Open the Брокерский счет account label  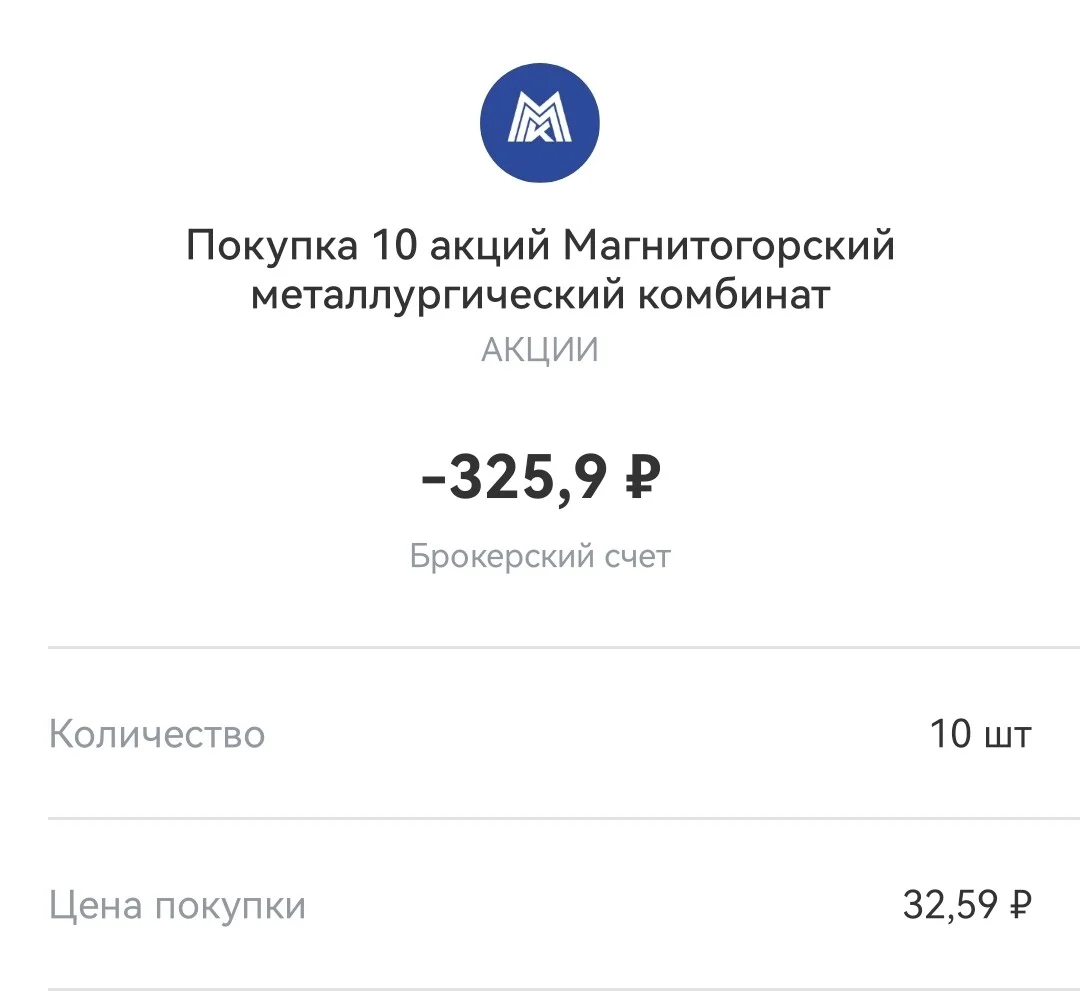[540, 556]
